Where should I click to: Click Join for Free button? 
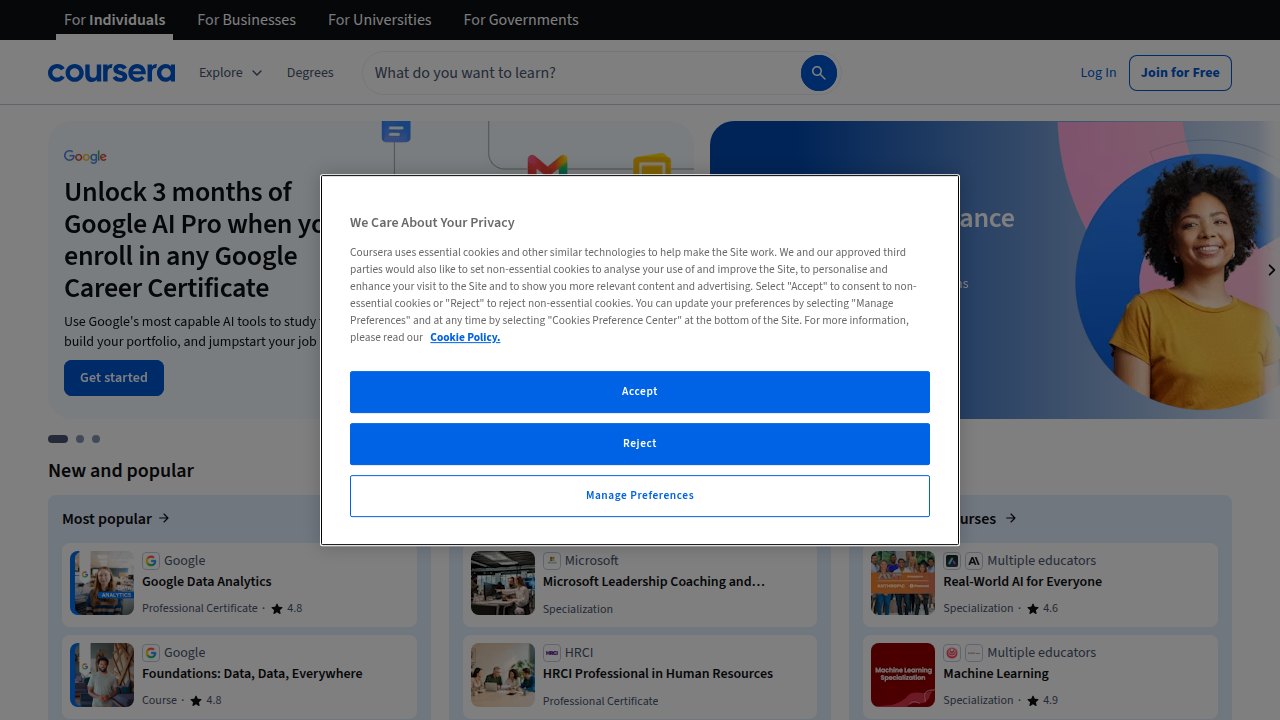click(1180, 73)
